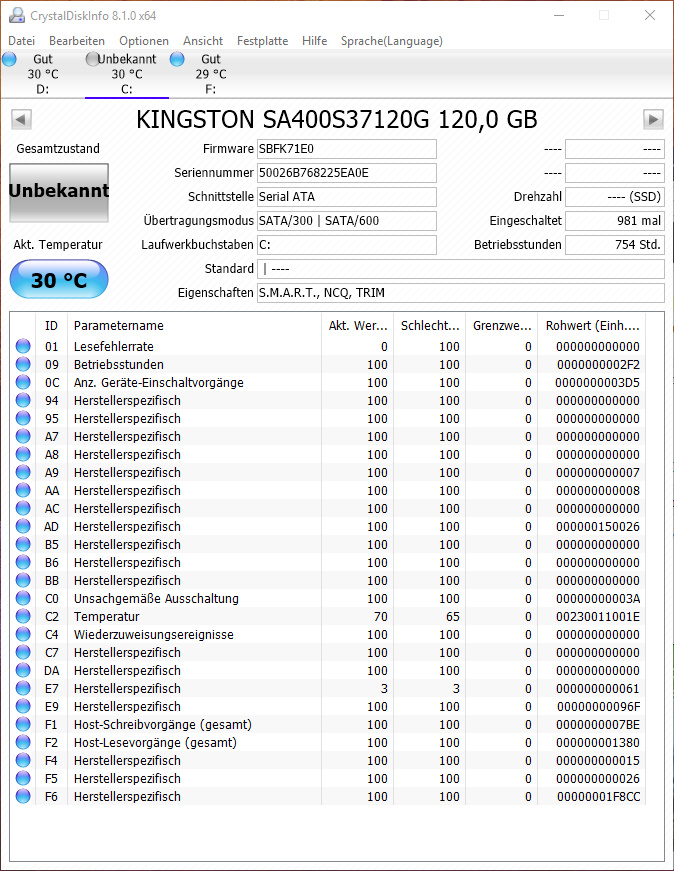Close the CrystalDiskInfo window
This screenshot has height=871, width=674.
[x=650, y=16]
